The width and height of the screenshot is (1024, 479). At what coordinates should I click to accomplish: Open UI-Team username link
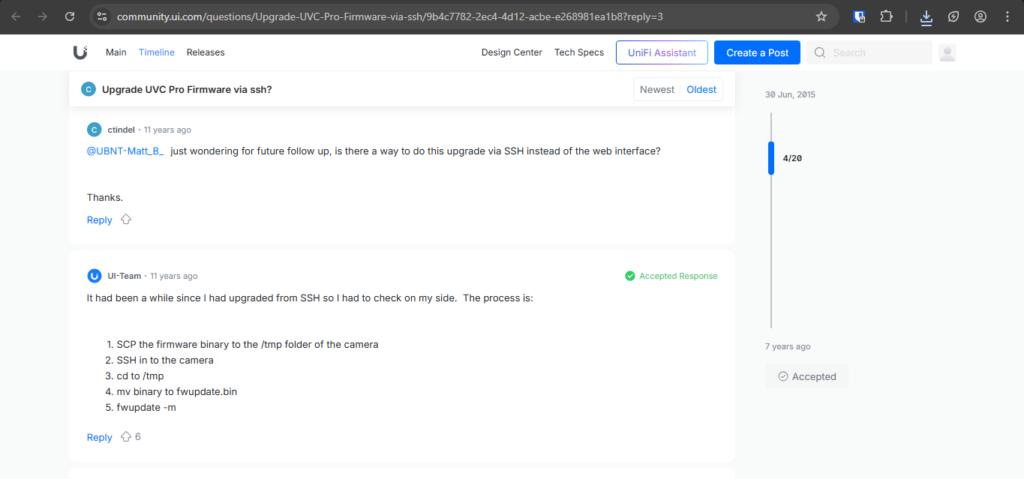(x=124, y=276)
